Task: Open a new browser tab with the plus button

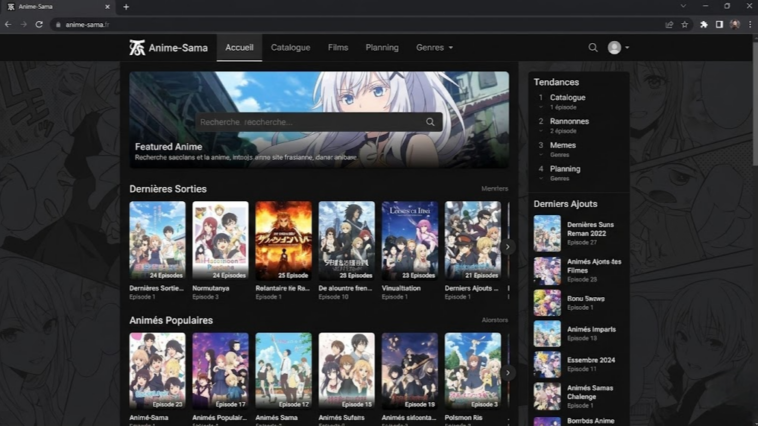Action: click(x=126, y=7)
